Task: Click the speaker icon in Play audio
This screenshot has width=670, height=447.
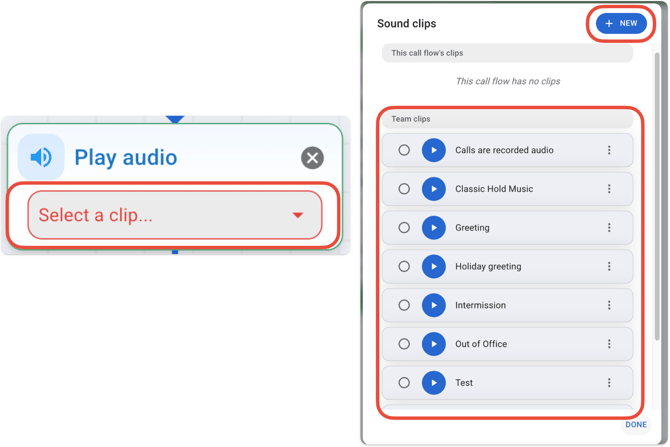Action: pos(41,157)
